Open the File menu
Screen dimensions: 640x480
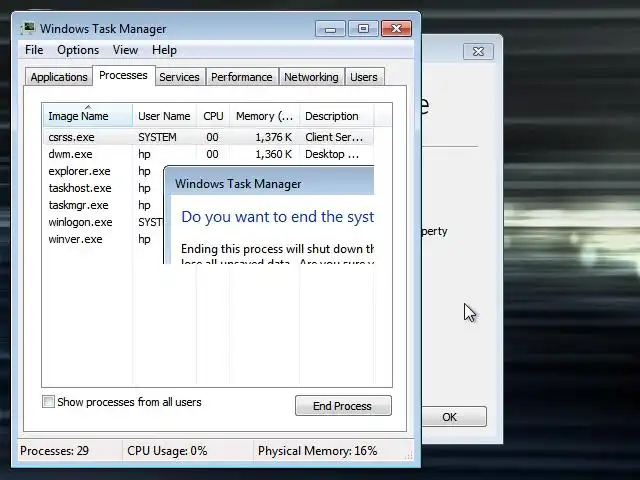click(x=34, y=50)
